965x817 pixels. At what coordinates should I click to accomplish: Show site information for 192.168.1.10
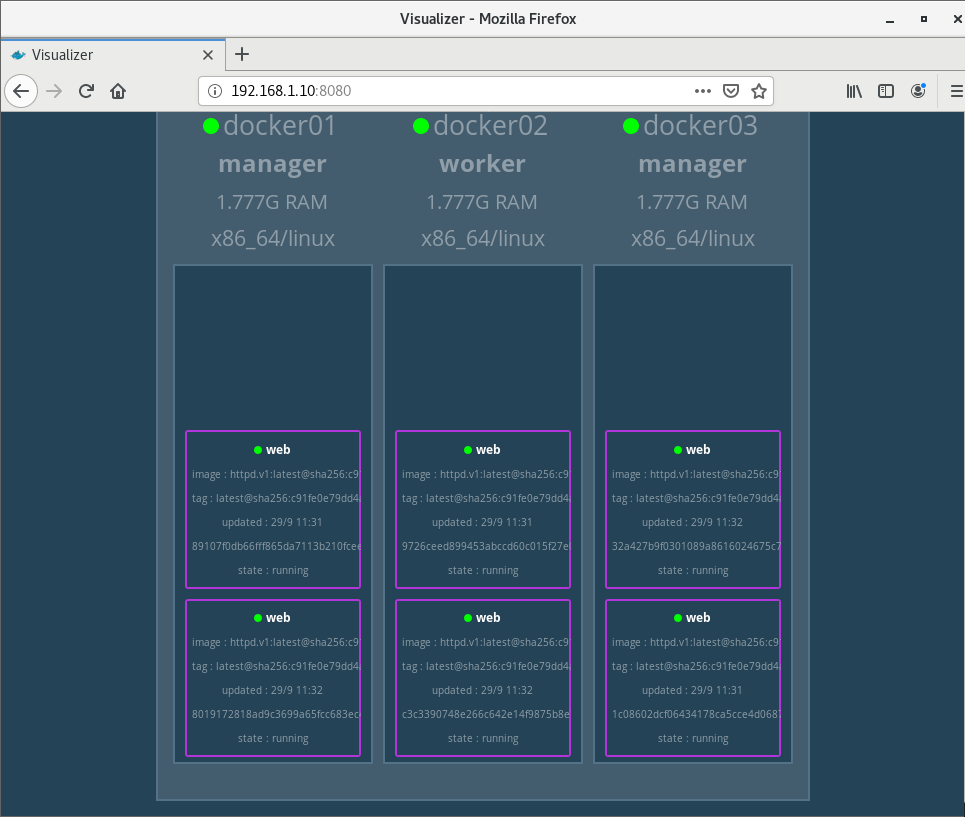coord(215,91)
